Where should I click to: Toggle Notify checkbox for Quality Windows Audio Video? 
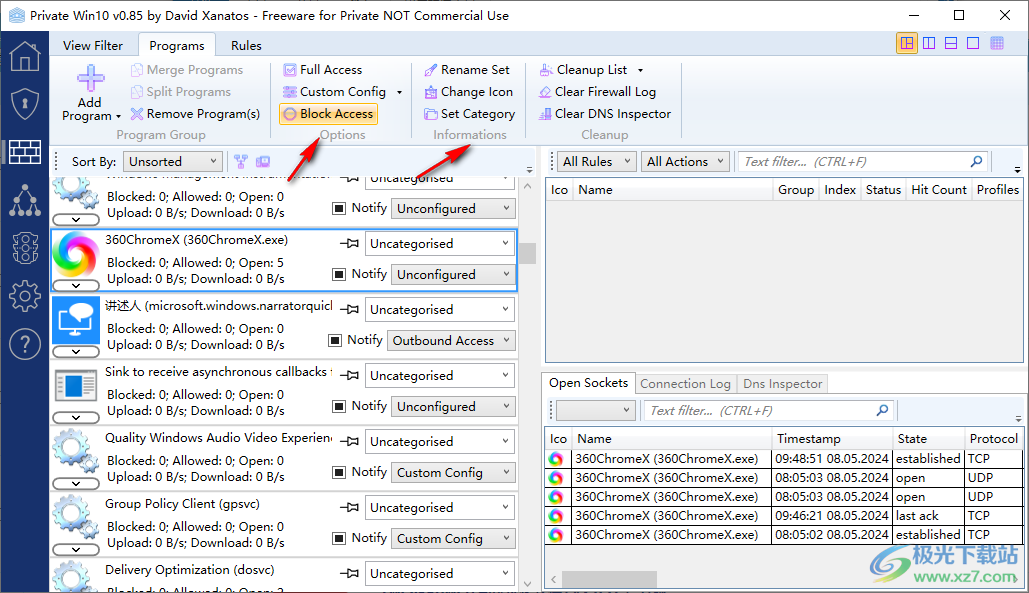(339, 472)
